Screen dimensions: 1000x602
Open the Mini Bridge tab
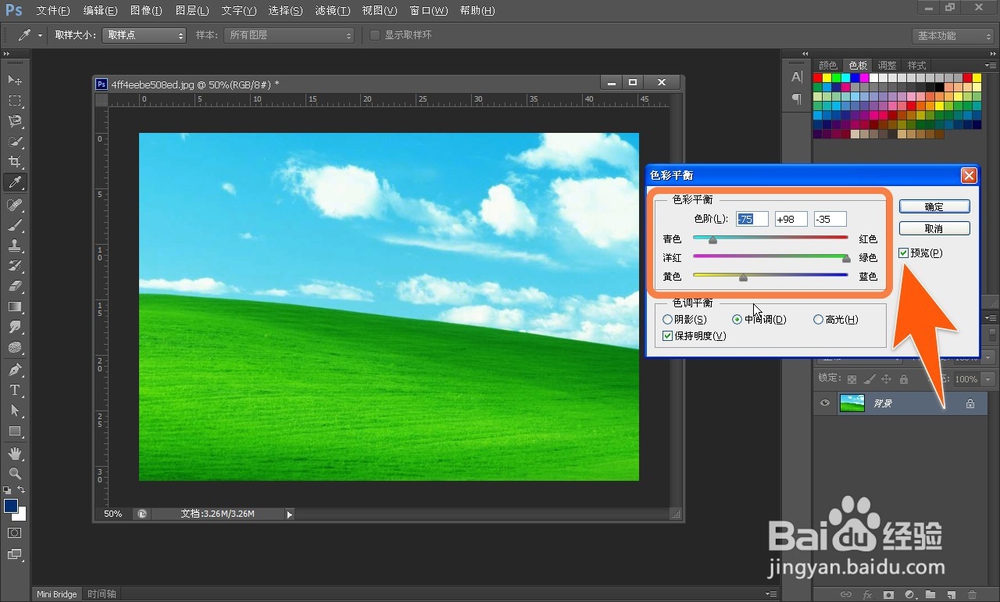coord(56,594)
